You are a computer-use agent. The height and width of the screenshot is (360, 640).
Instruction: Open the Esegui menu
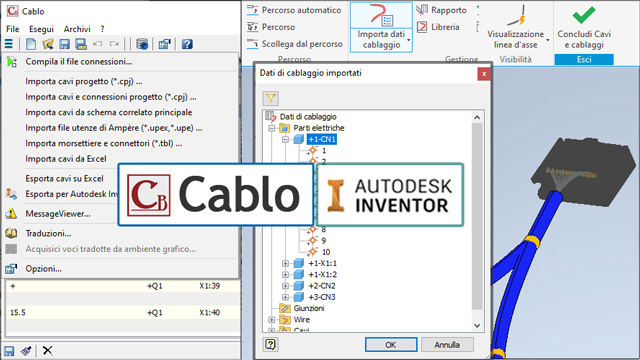point(41,29)
